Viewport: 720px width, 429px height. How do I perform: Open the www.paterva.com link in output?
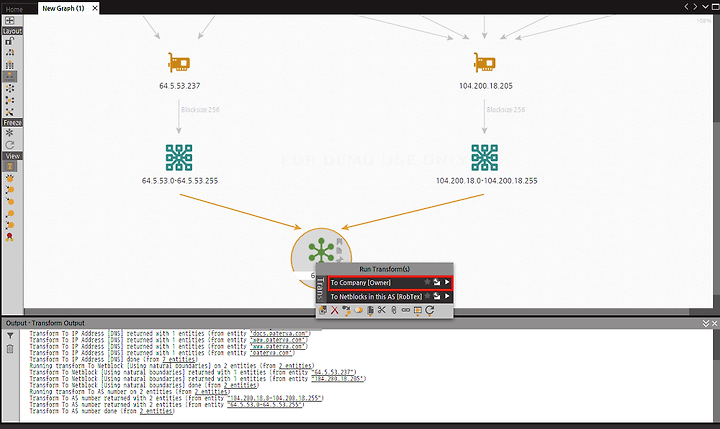[x=279, y=346]
